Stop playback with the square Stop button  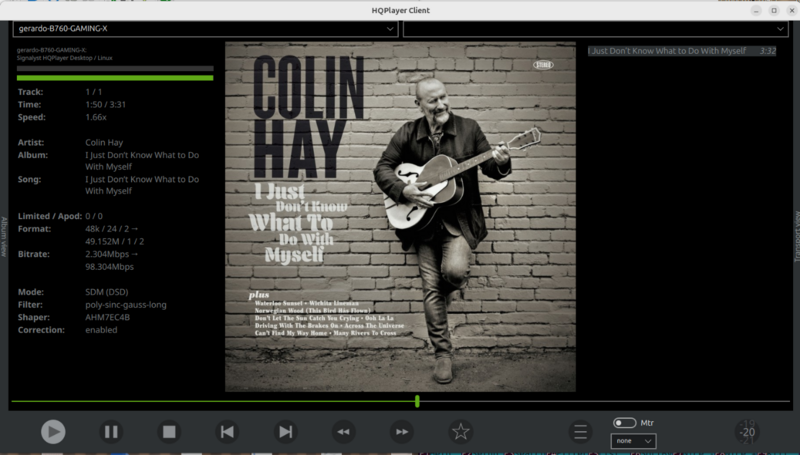click(169, 432)
